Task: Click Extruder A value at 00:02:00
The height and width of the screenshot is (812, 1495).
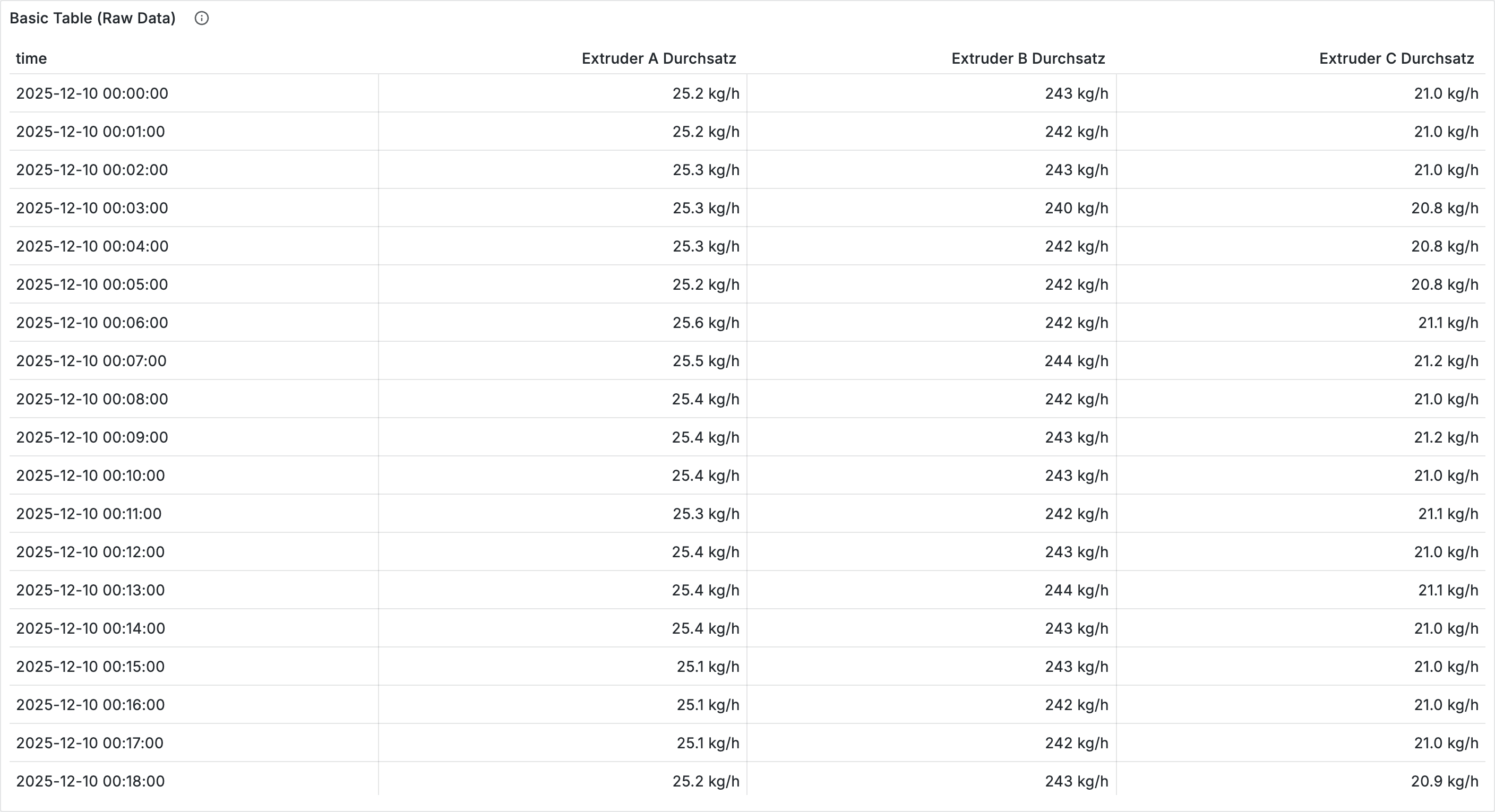Action: pyautogui.click(x=705, y=170)
